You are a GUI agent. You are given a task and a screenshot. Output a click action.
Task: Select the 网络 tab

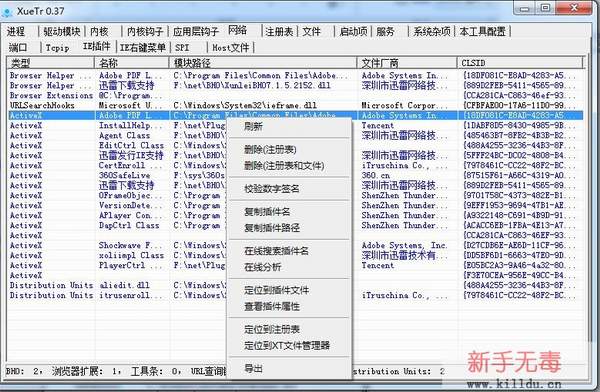237,30
